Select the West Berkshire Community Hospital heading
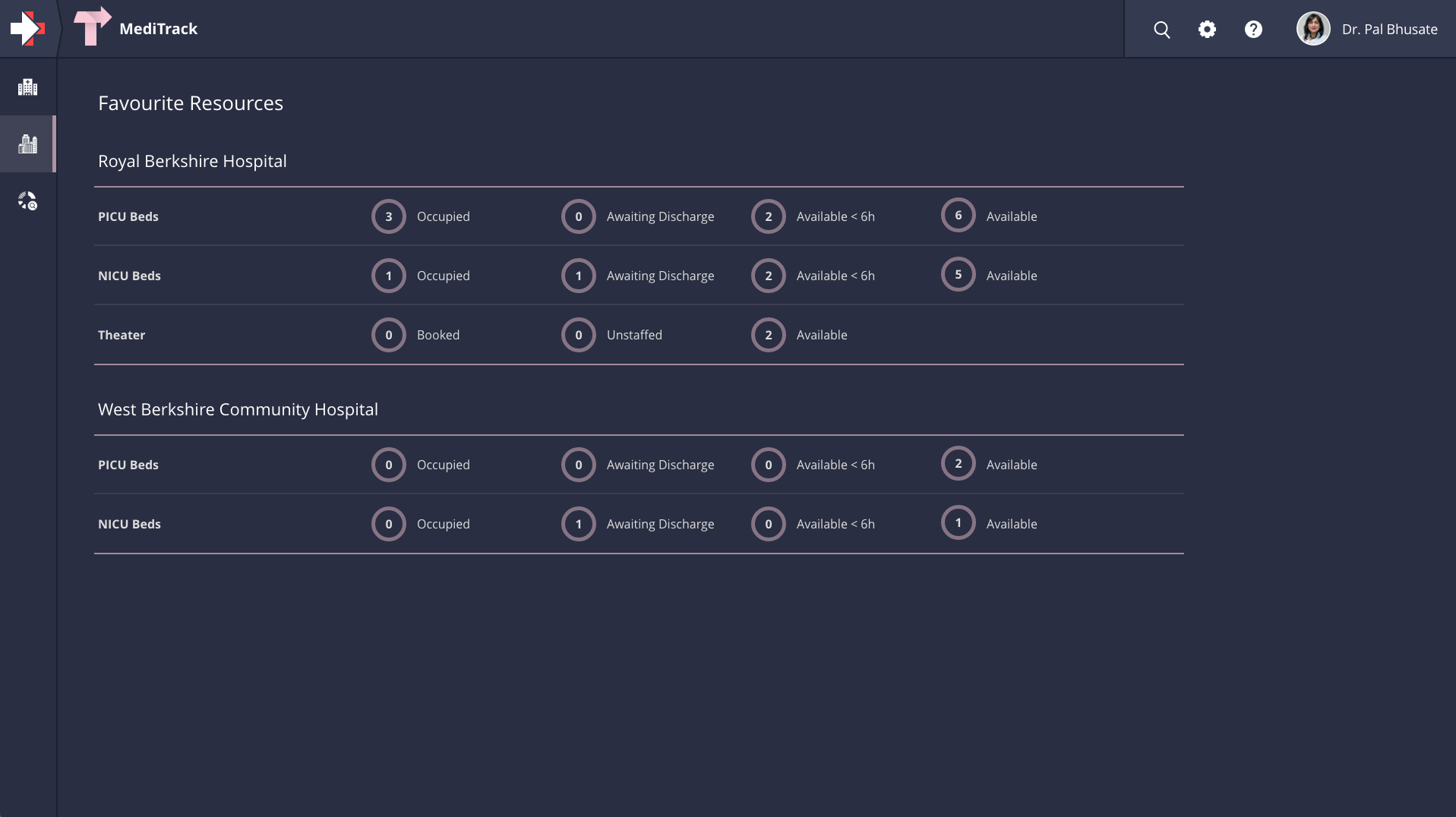1456x817 pixels. (238, 409)
